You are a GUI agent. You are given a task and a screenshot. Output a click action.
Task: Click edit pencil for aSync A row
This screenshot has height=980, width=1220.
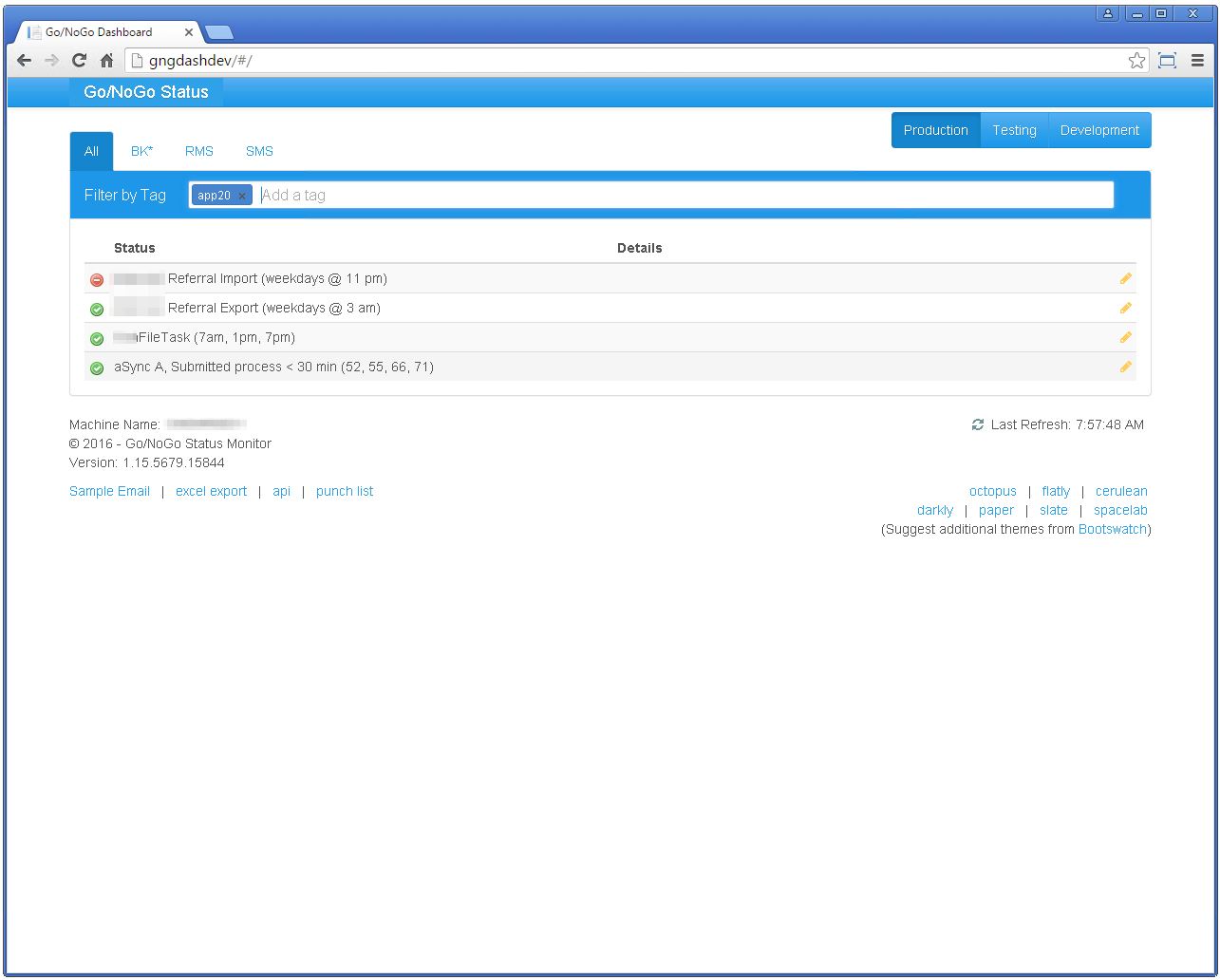[1125, 367]
